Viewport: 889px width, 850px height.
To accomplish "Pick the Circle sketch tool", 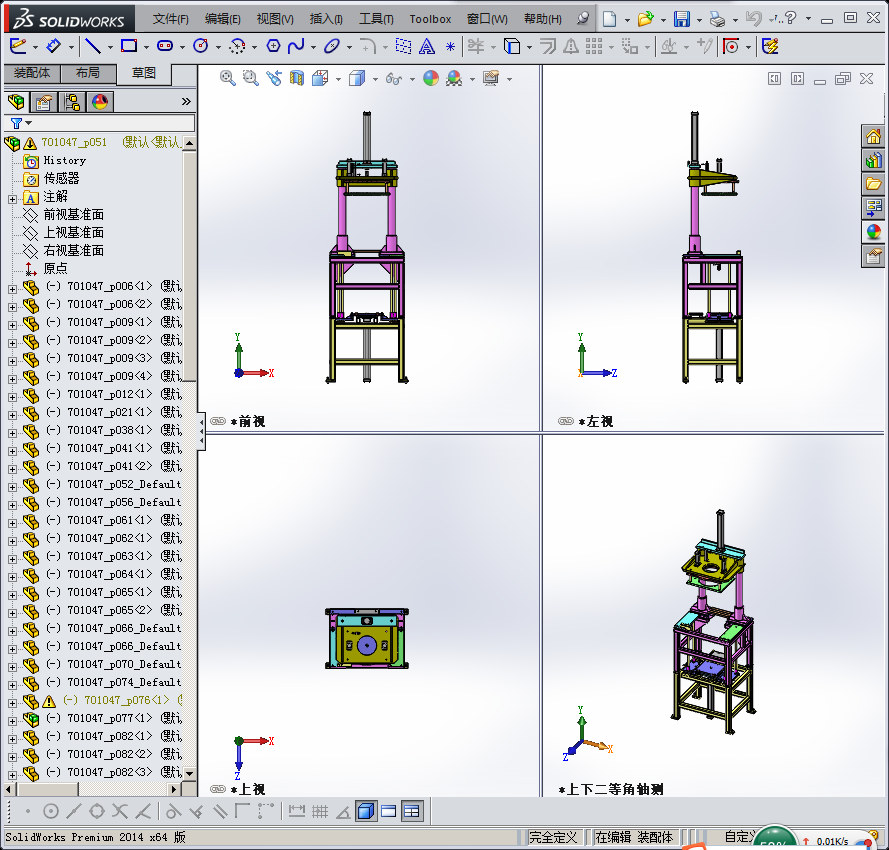I will 201,46.
